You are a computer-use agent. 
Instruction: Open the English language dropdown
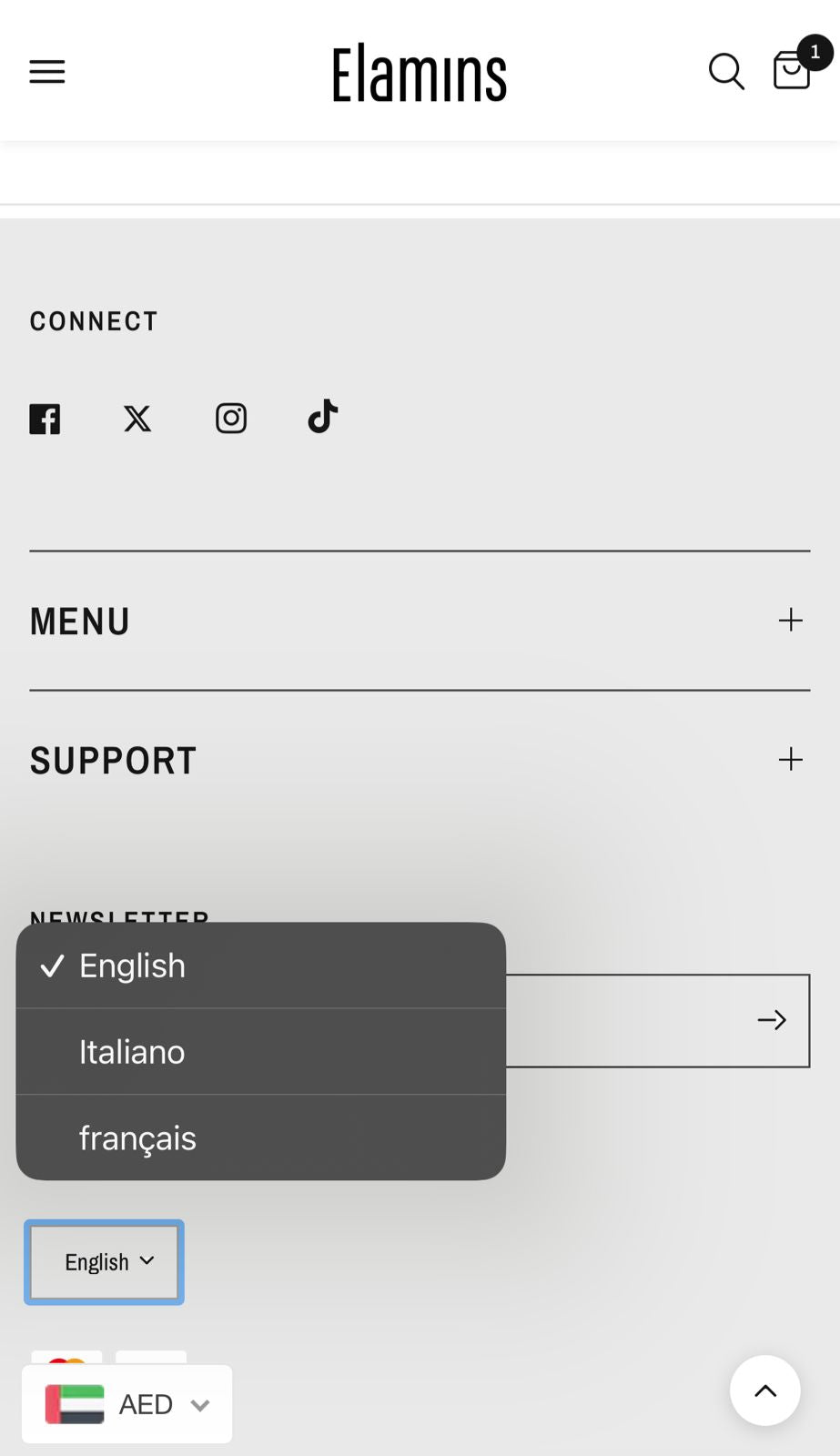(x=103, y=1261)
